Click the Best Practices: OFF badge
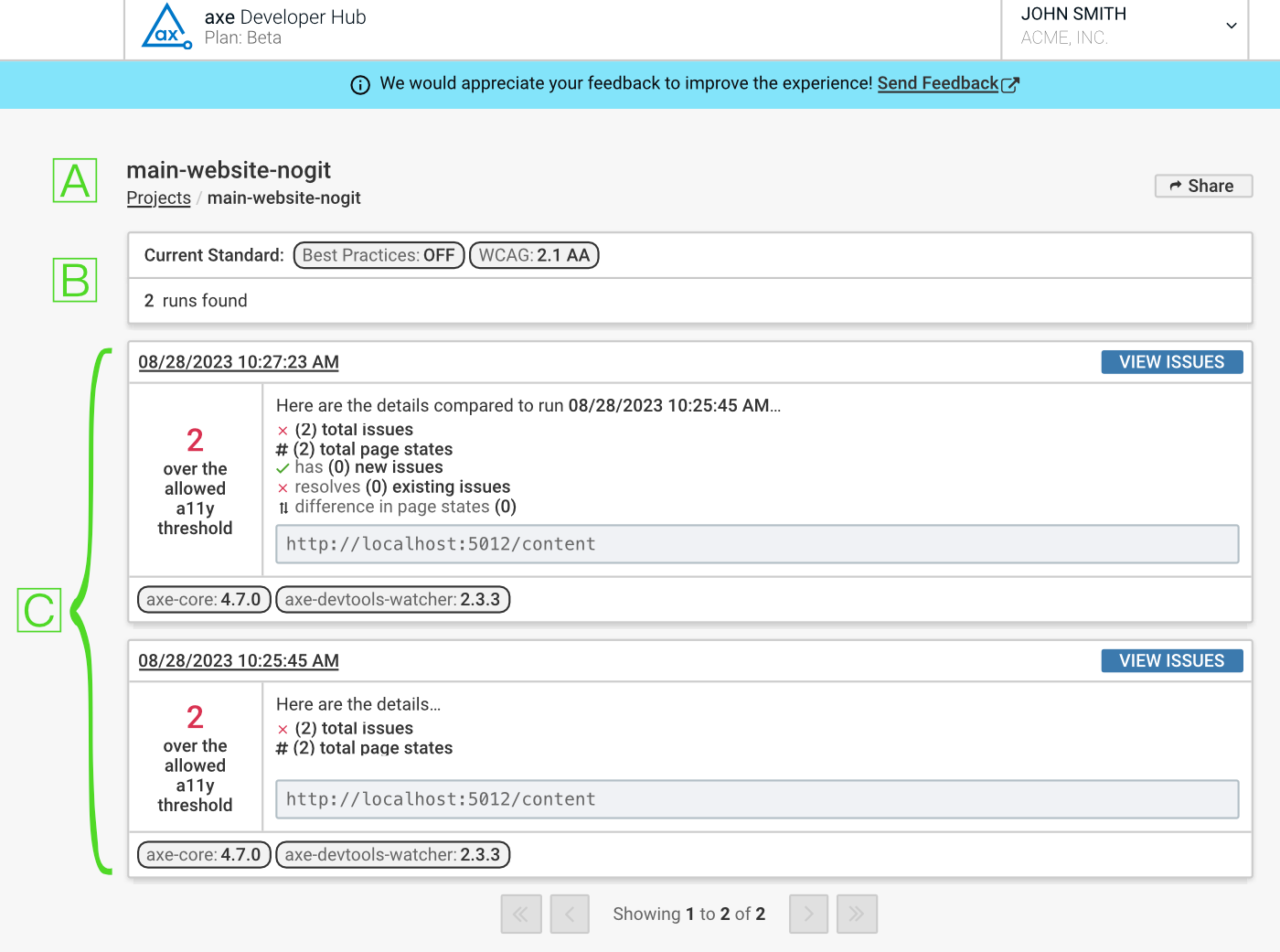 379,255
